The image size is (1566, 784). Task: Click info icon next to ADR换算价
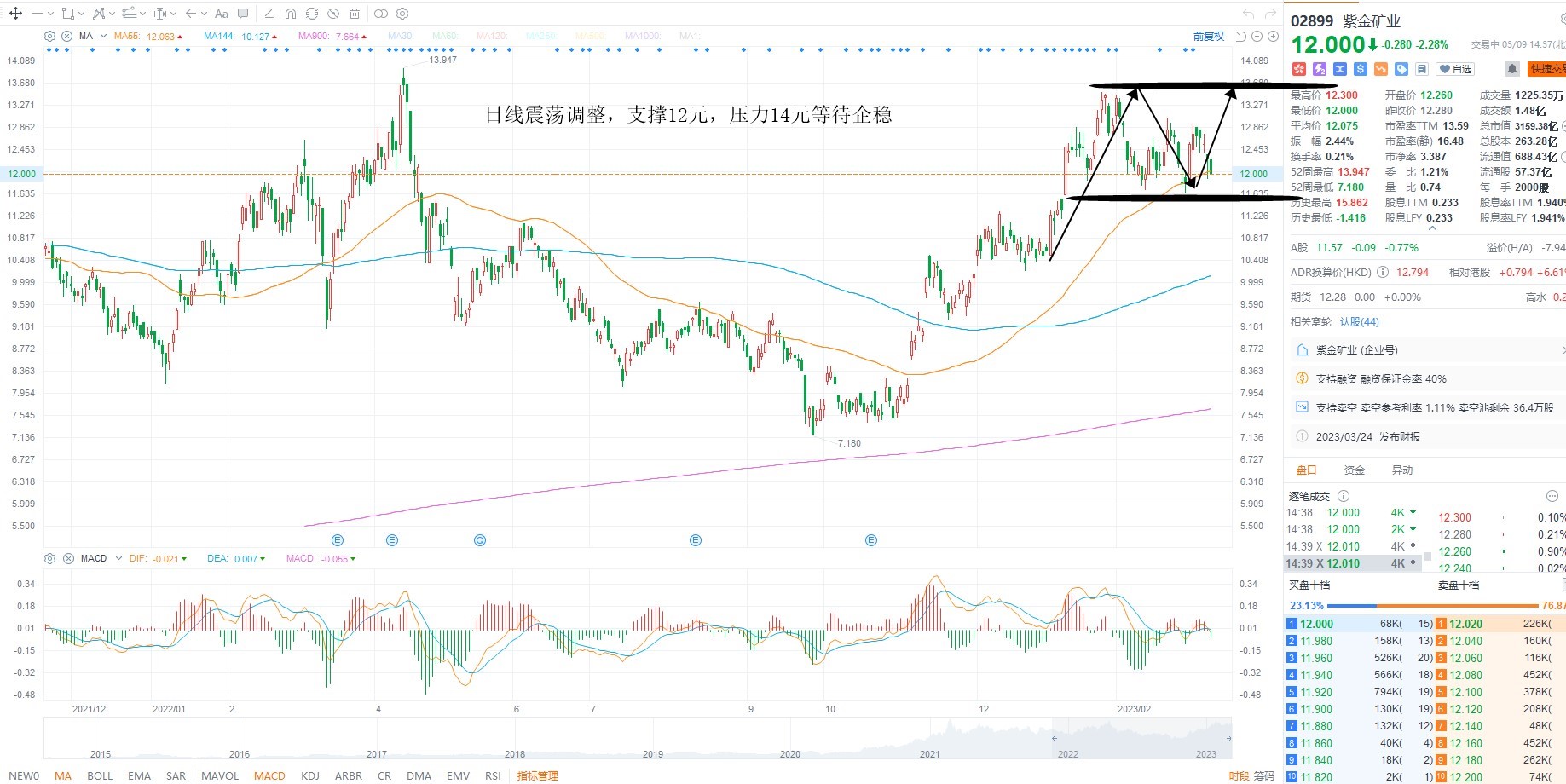pos(1382,273)
